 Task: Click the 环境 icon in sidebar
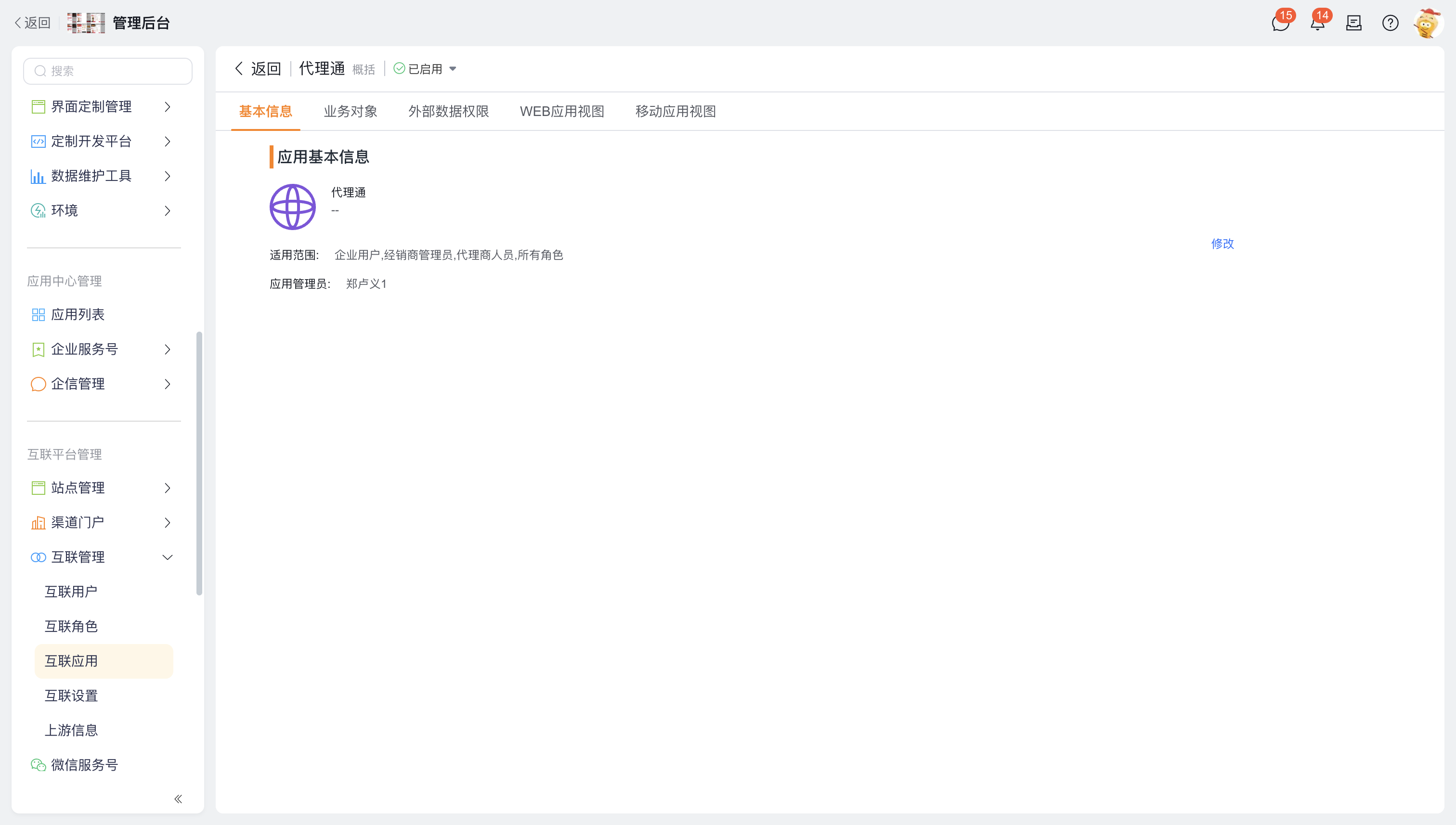click(38, 211)
